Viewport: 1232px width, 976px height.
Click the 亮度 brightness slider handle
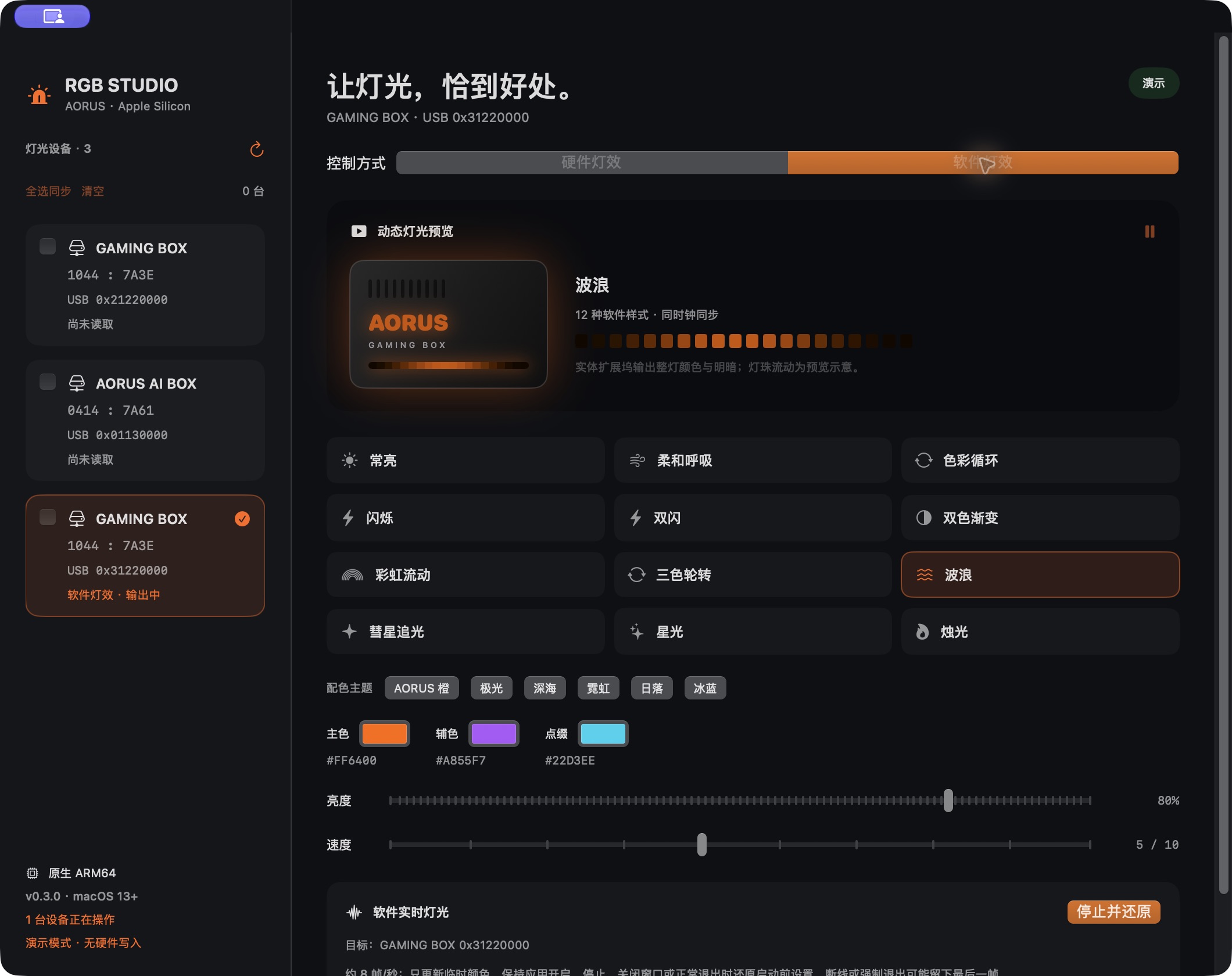[x=948, y=801]
